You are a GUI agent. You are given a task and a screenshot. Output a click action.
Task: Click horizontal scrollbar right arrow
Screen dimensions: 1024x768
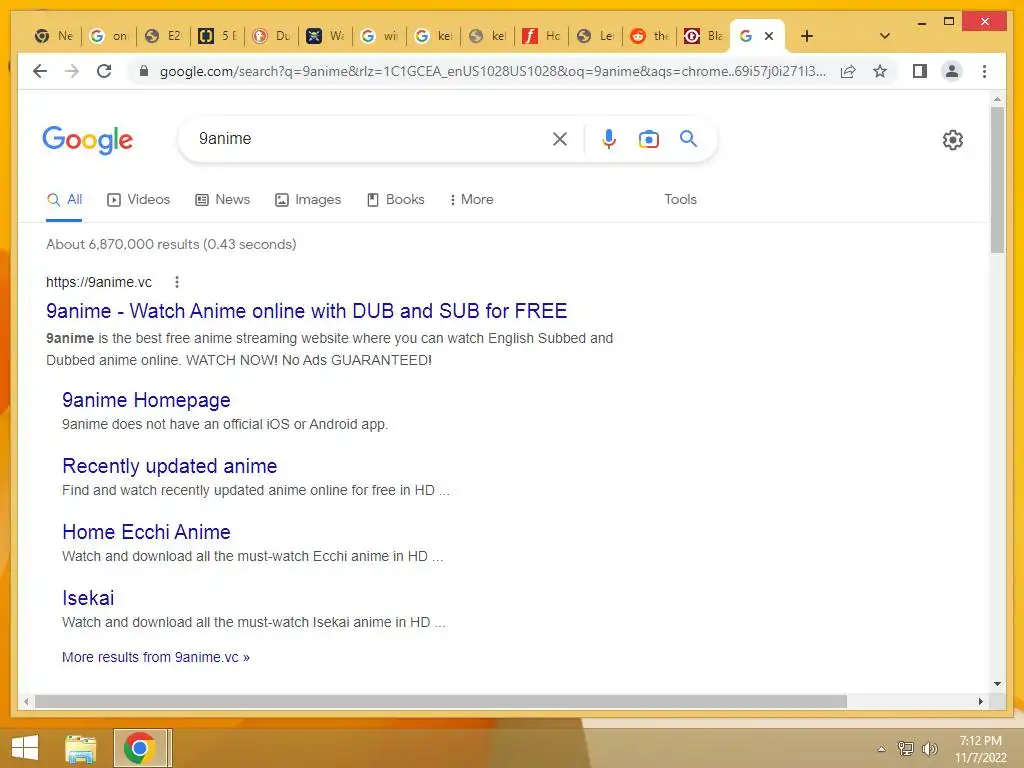980,701
